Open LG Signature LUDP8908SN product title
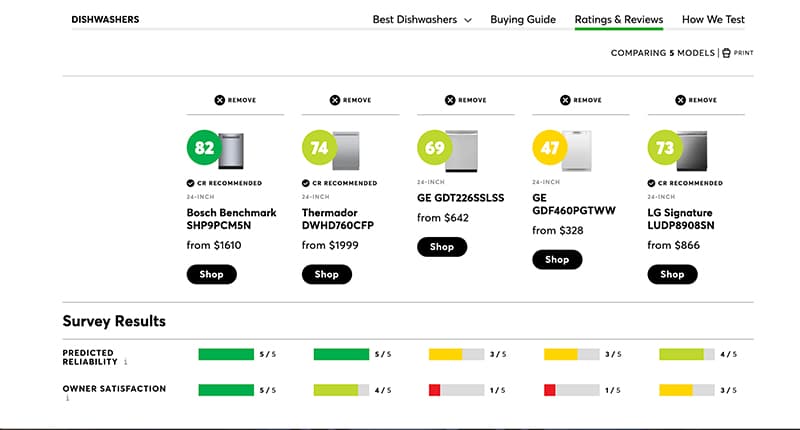Viewport: 800px width, 430px height. coord(681,219)
